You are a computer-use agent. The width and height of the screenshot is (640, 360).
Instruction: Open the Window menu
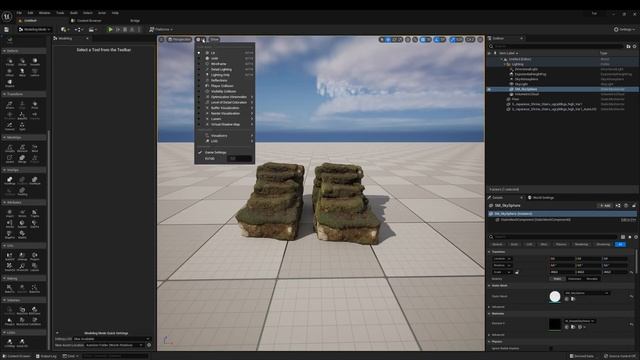coord(44,13)
